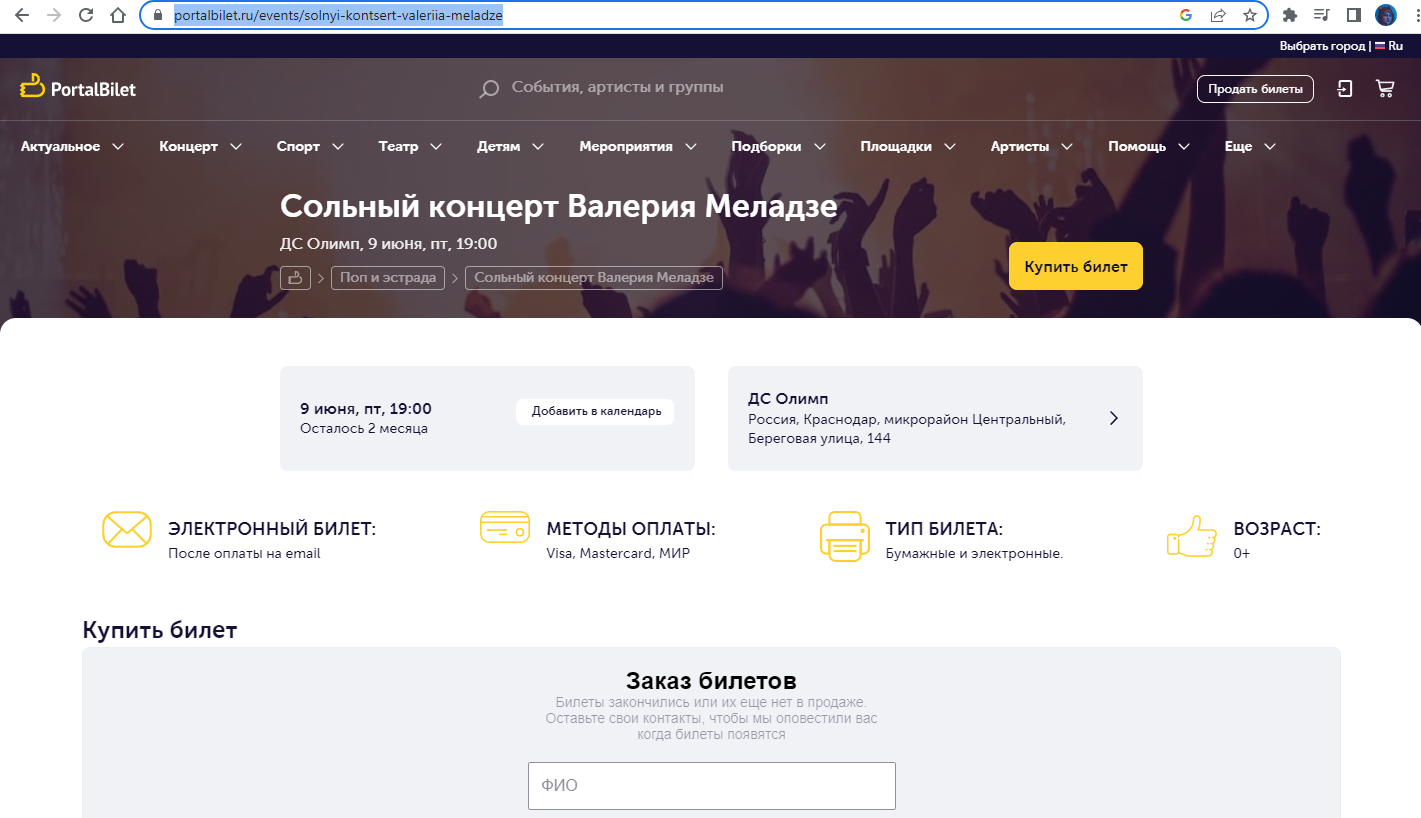Open the Еще menu
Screen dimensions: 1421x818
1251,147
